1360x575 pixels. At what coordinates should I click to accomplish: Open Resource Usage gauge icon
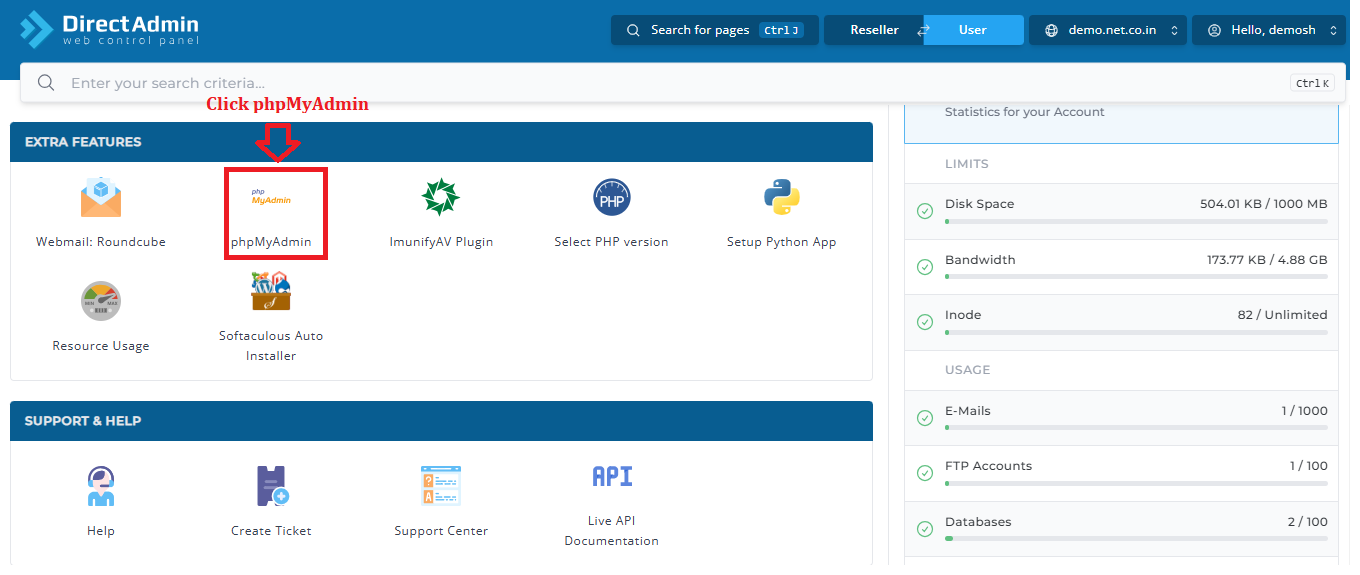click(x=101, y=301)
